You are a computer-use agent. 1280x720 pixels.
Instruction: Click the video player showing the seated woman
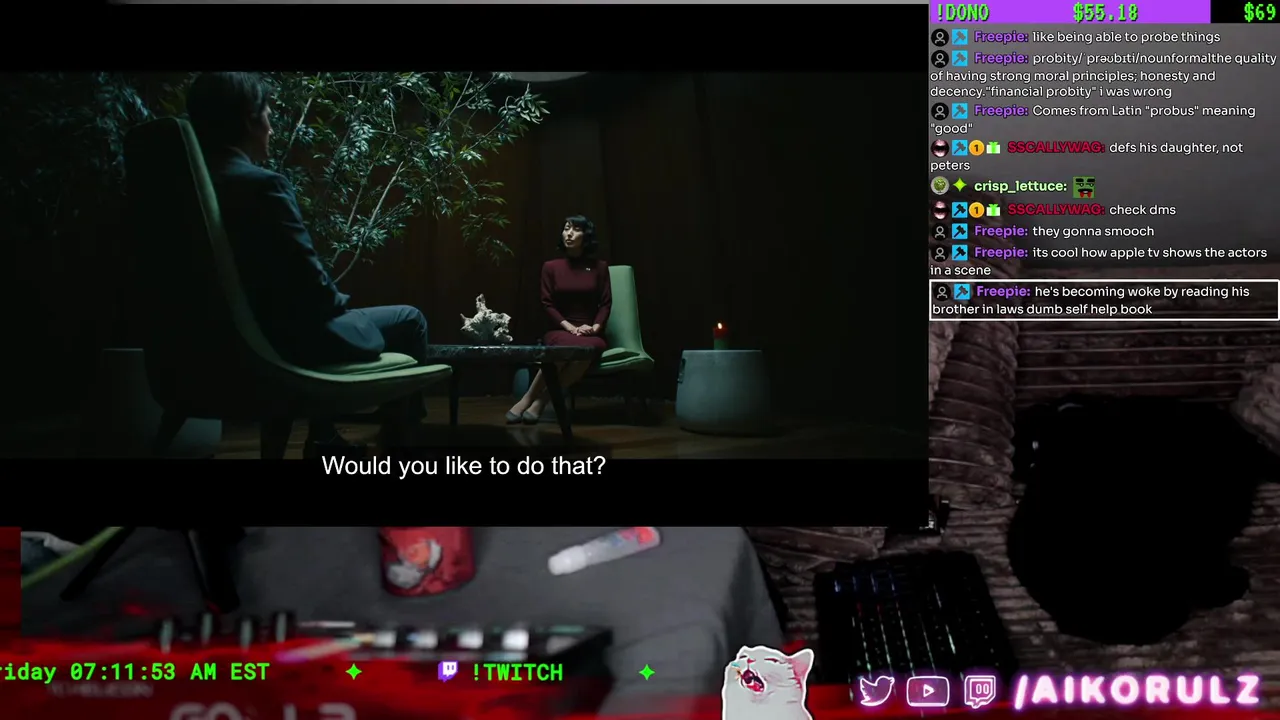click(x=463, y=265)
